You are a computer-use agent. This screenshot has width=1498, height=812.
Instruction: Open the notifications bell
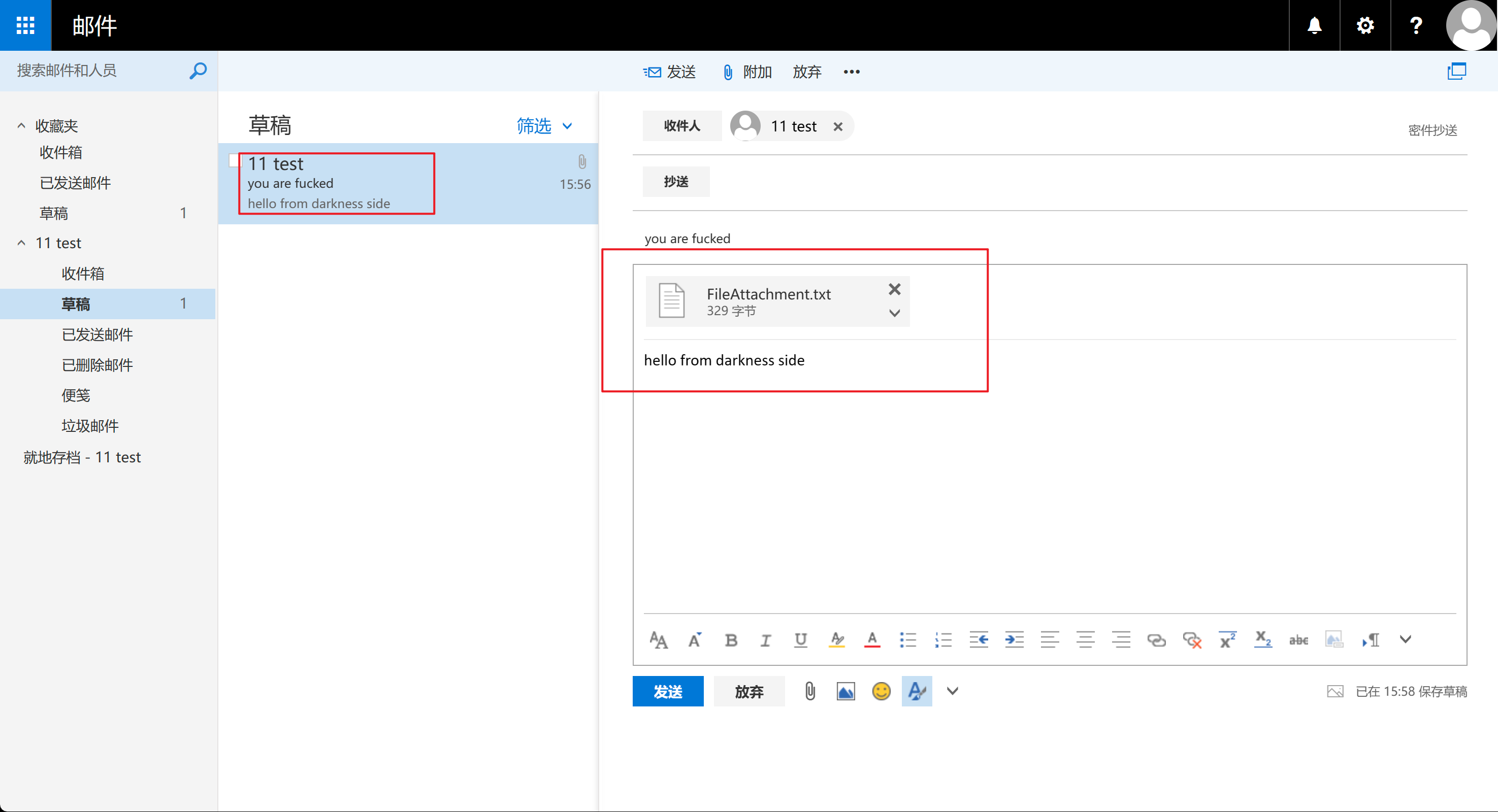click(1314, 25)
